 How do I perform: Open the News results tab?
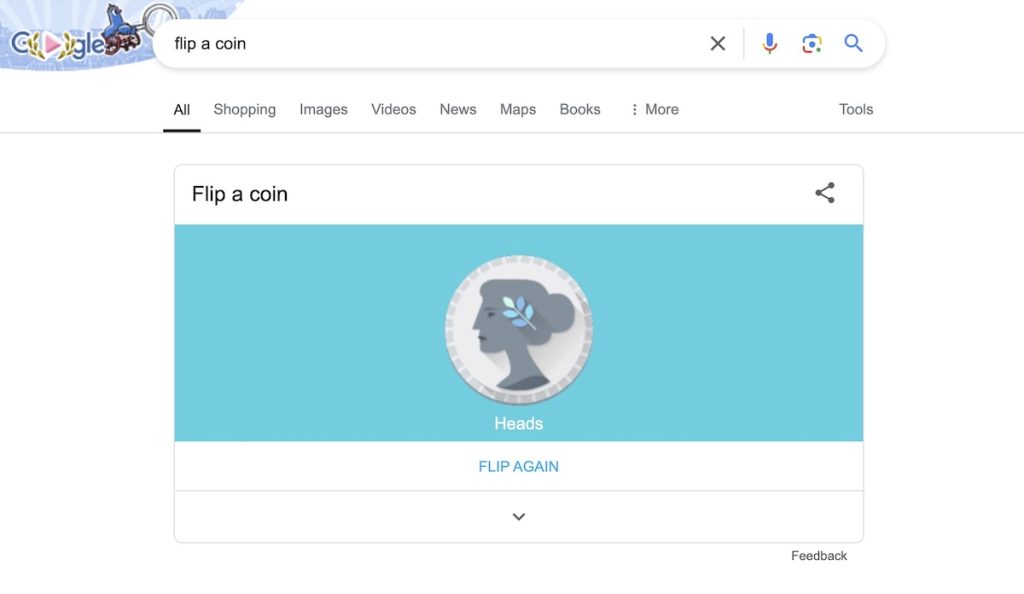458,110
